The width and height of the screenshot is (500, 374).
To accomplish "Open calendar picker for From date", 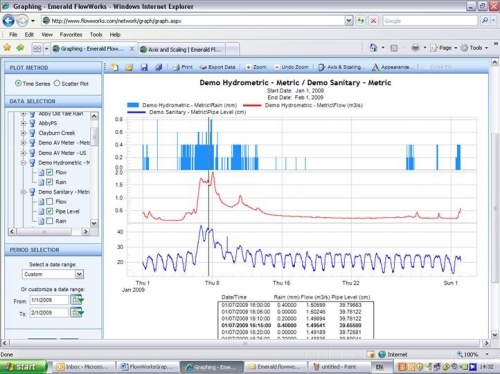I will [x=77, y=300].
